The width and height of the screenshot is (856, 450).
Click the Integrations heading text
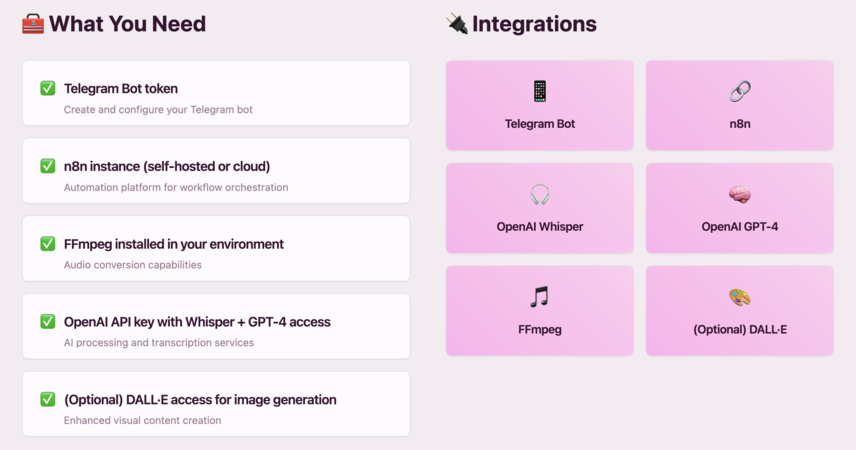534,24
